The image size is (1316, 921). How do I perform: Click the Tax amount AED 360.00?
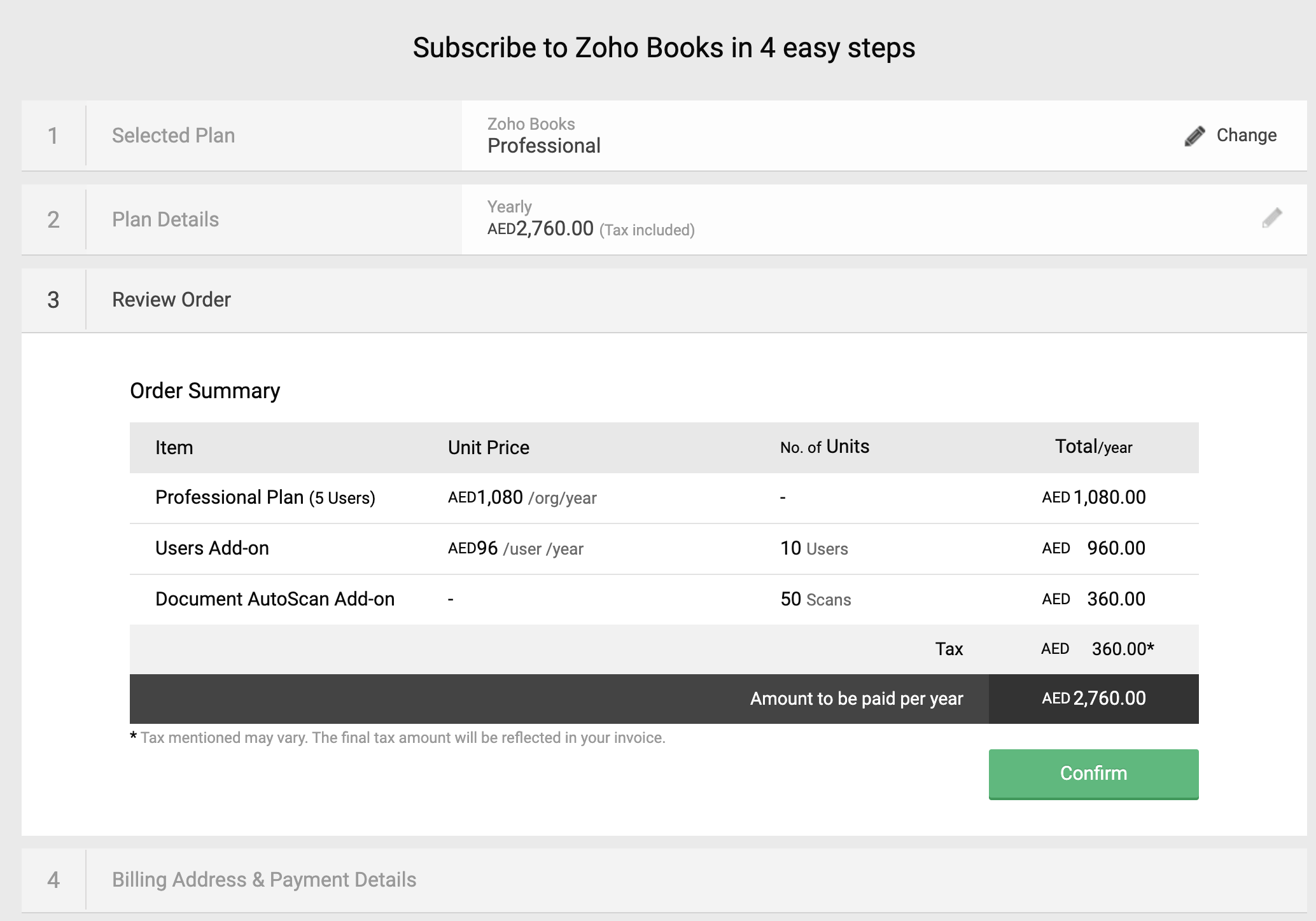(1097, 649)
